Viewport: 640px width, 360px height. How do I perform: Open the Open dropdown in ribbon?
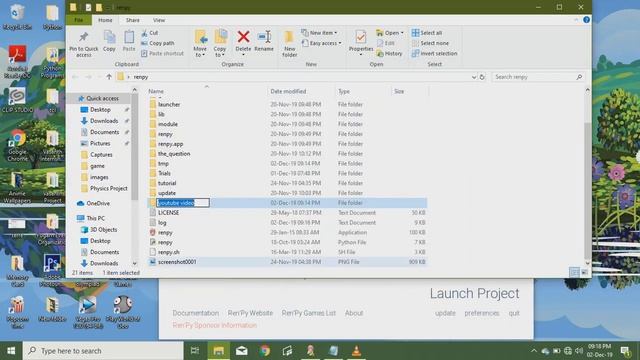pyautogui.click(x=390, y=33)
